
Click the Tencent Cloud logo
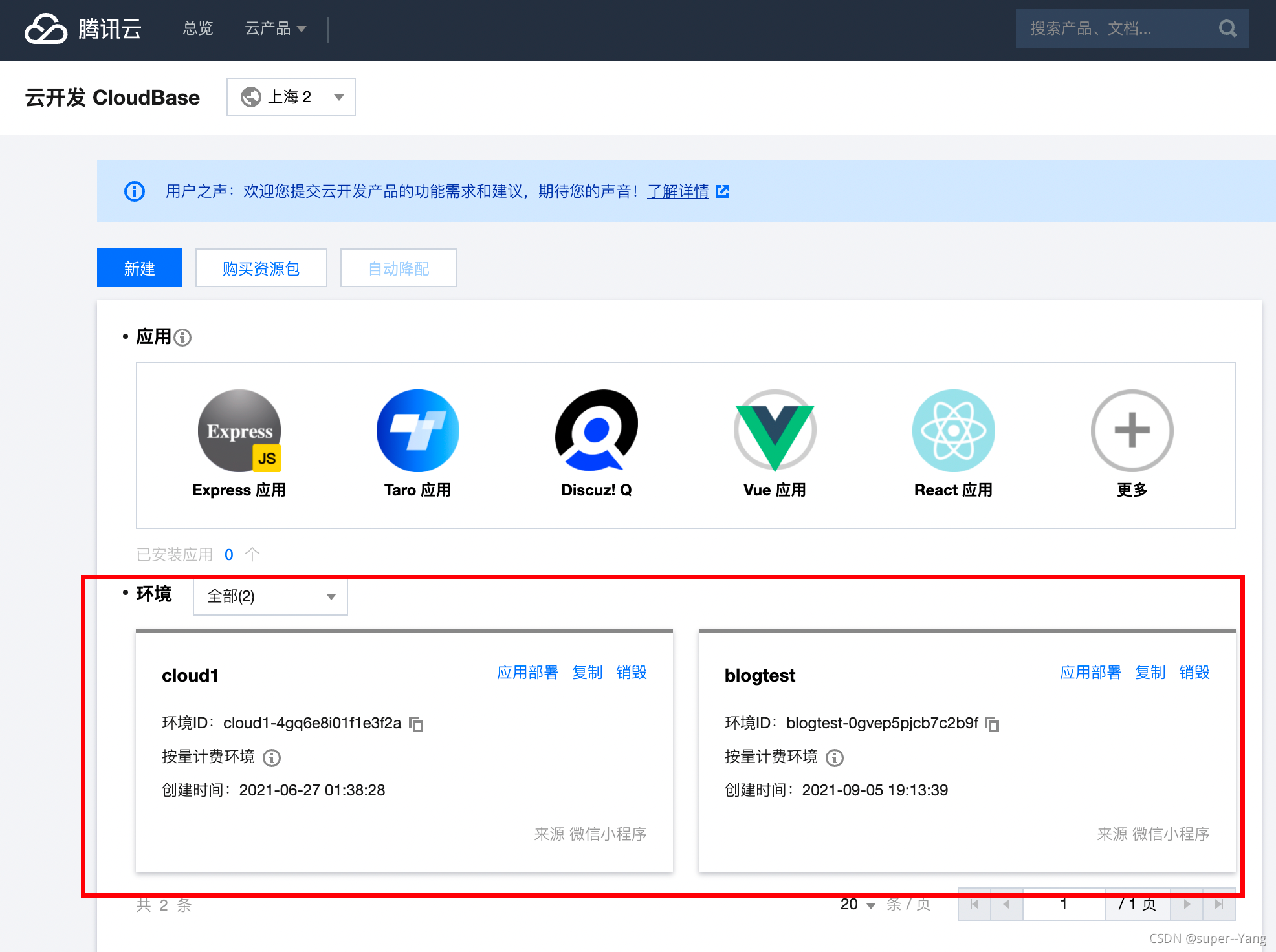(x=83, y=29)
